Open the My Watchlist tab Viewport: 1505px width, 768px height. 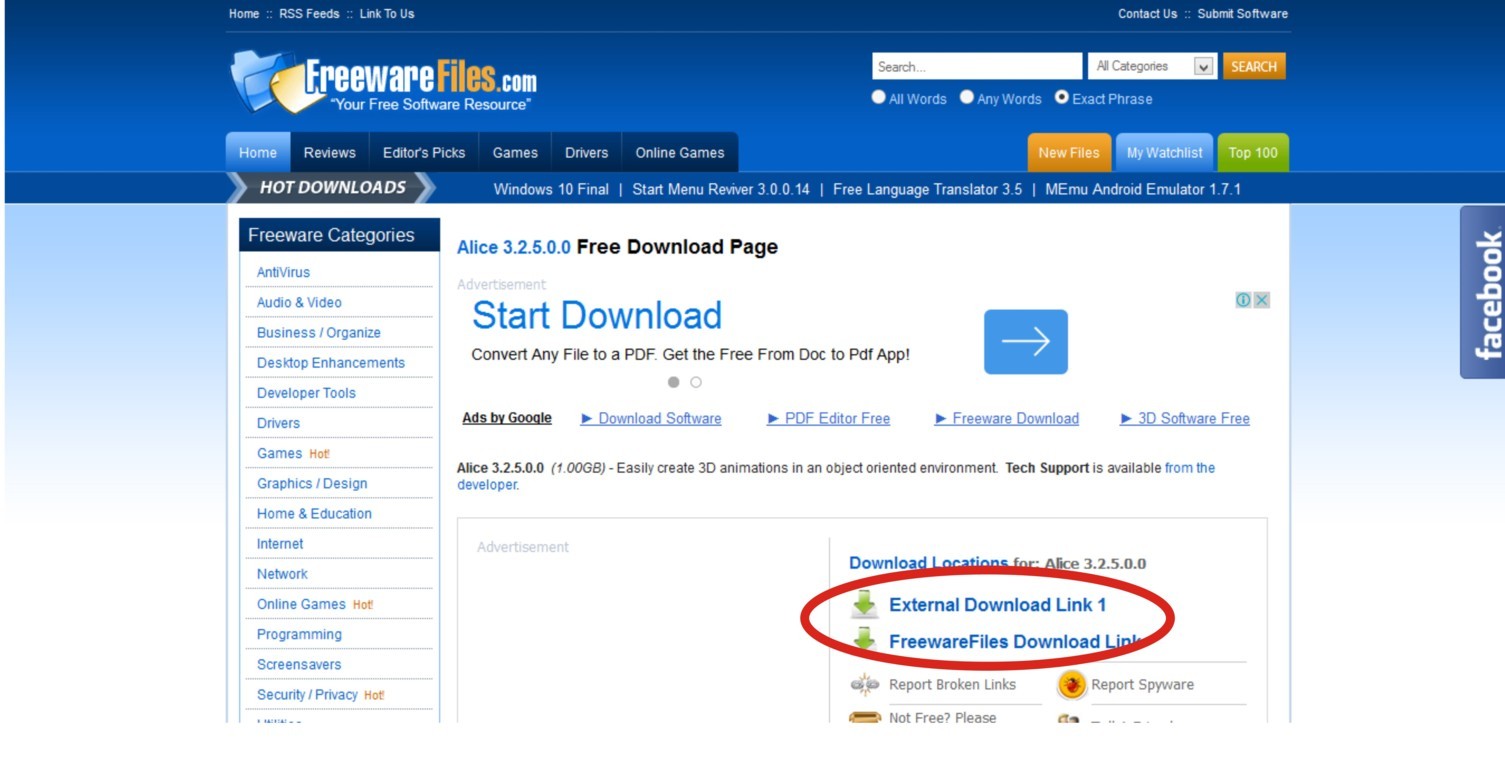pyautogui.click(x=1165, y=153)
